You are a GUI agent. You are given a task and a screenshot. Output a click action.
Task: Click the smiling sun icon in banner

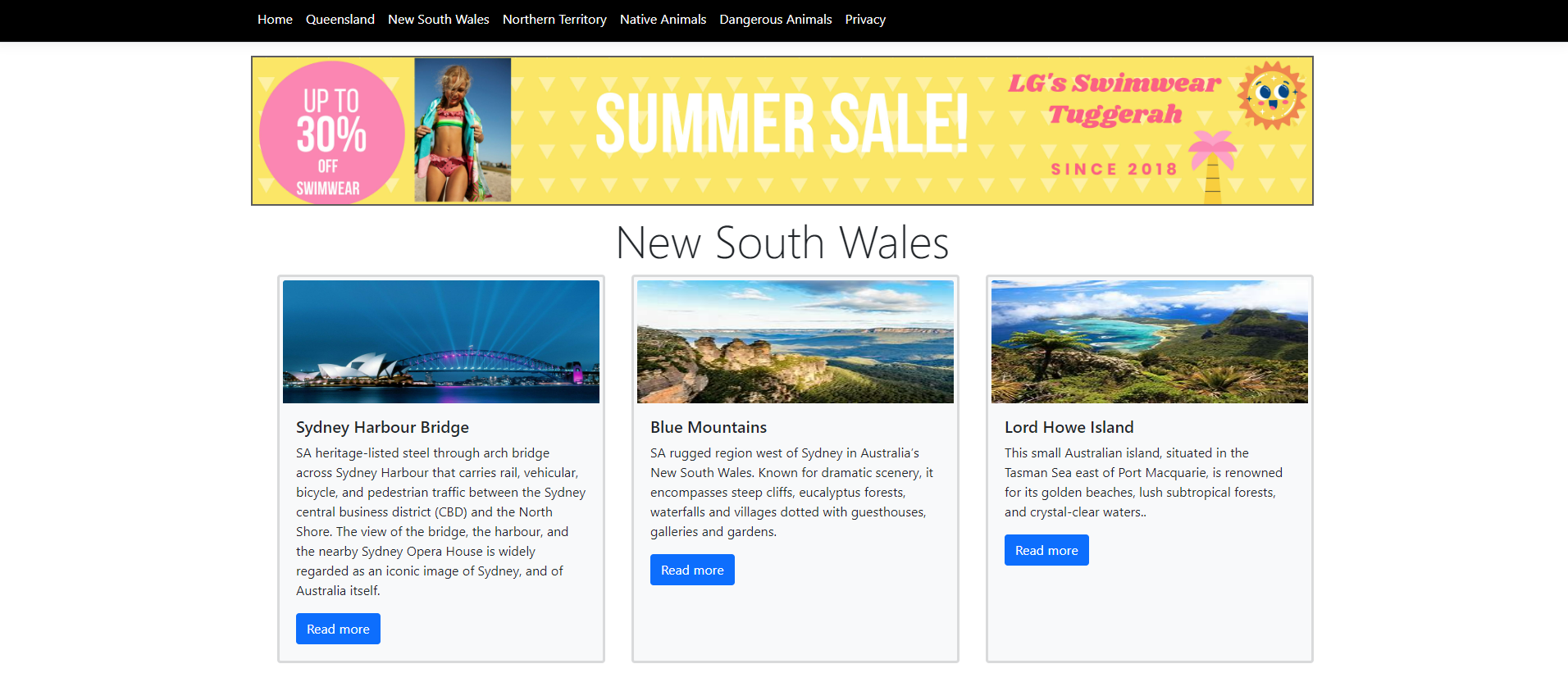tap(1272, 95)
